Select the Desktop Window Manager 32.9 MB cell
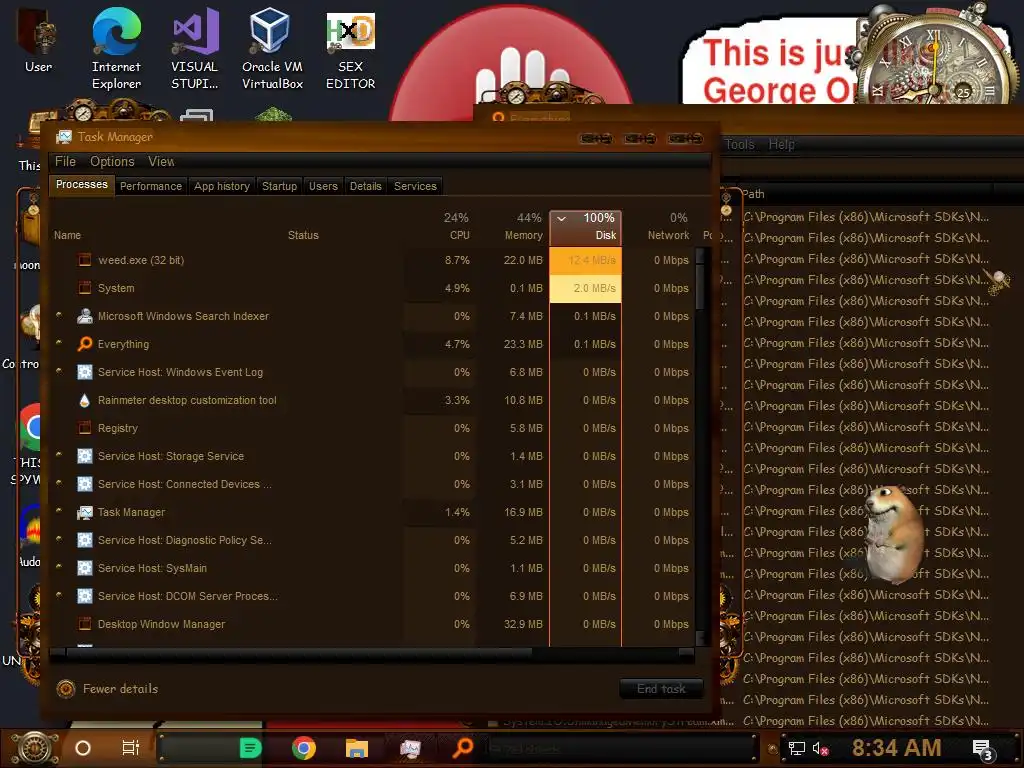1024x768 pixels. [513, 624]
